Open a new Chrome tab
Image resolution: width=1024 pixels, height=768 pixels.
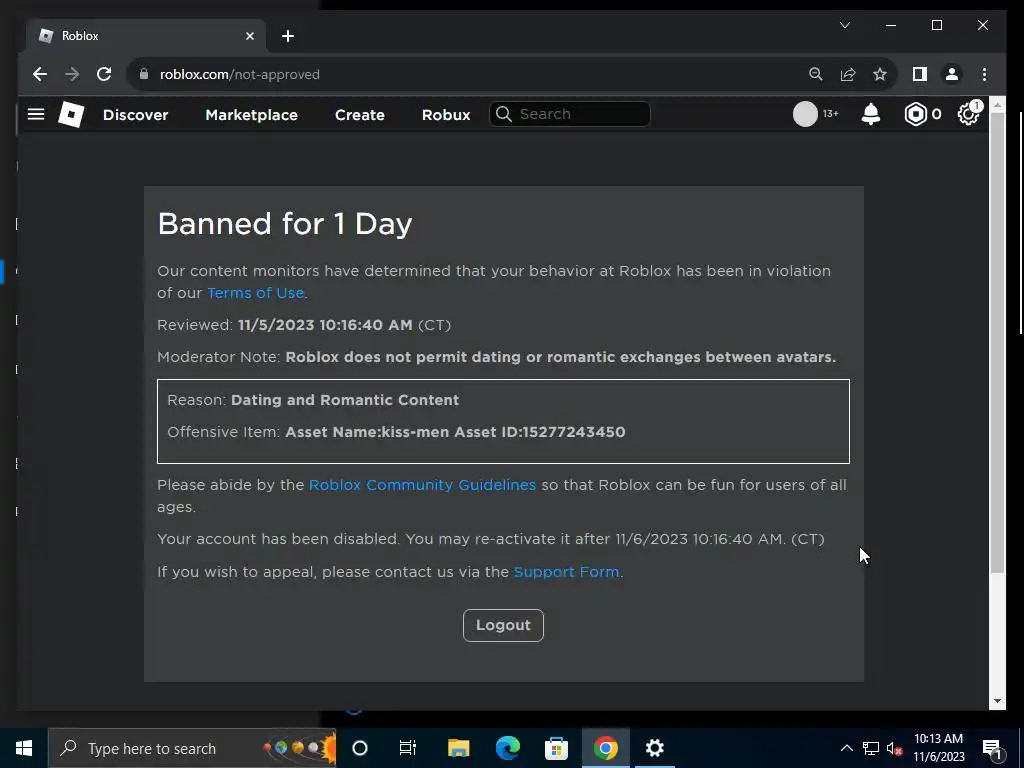click(x=288, y=36)
